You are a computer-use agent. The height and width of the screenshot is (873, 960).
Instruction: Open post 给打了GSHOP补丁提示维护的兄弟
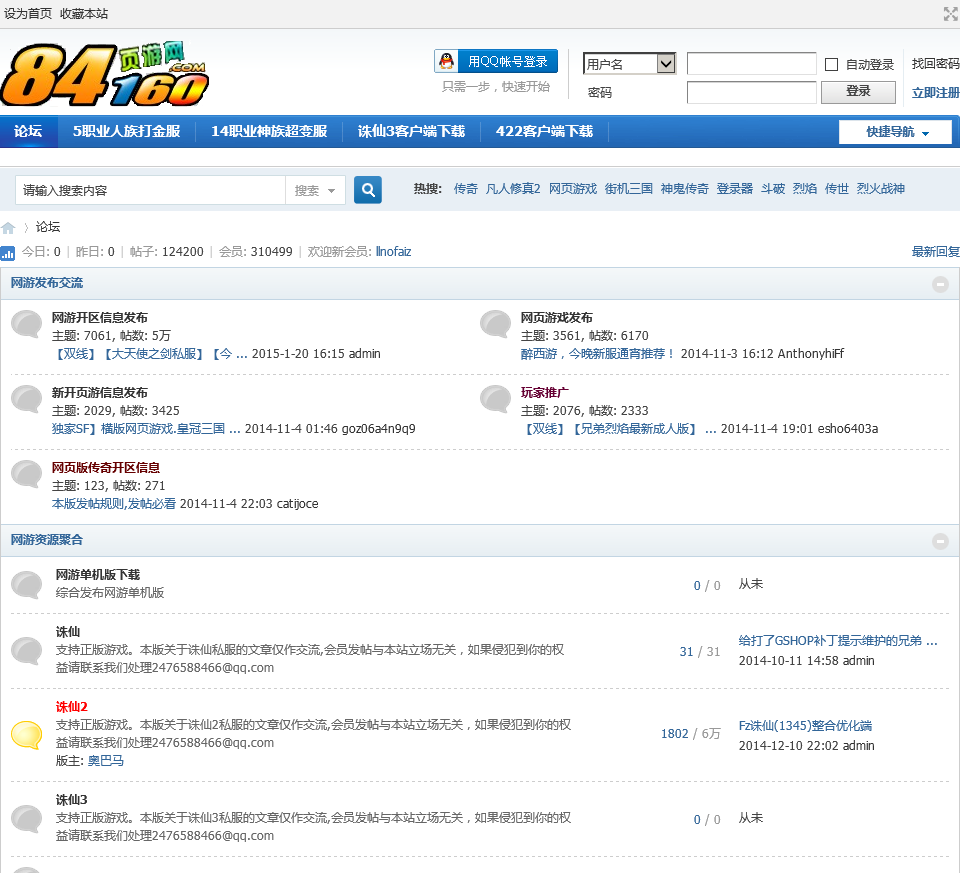click(838, 640)
